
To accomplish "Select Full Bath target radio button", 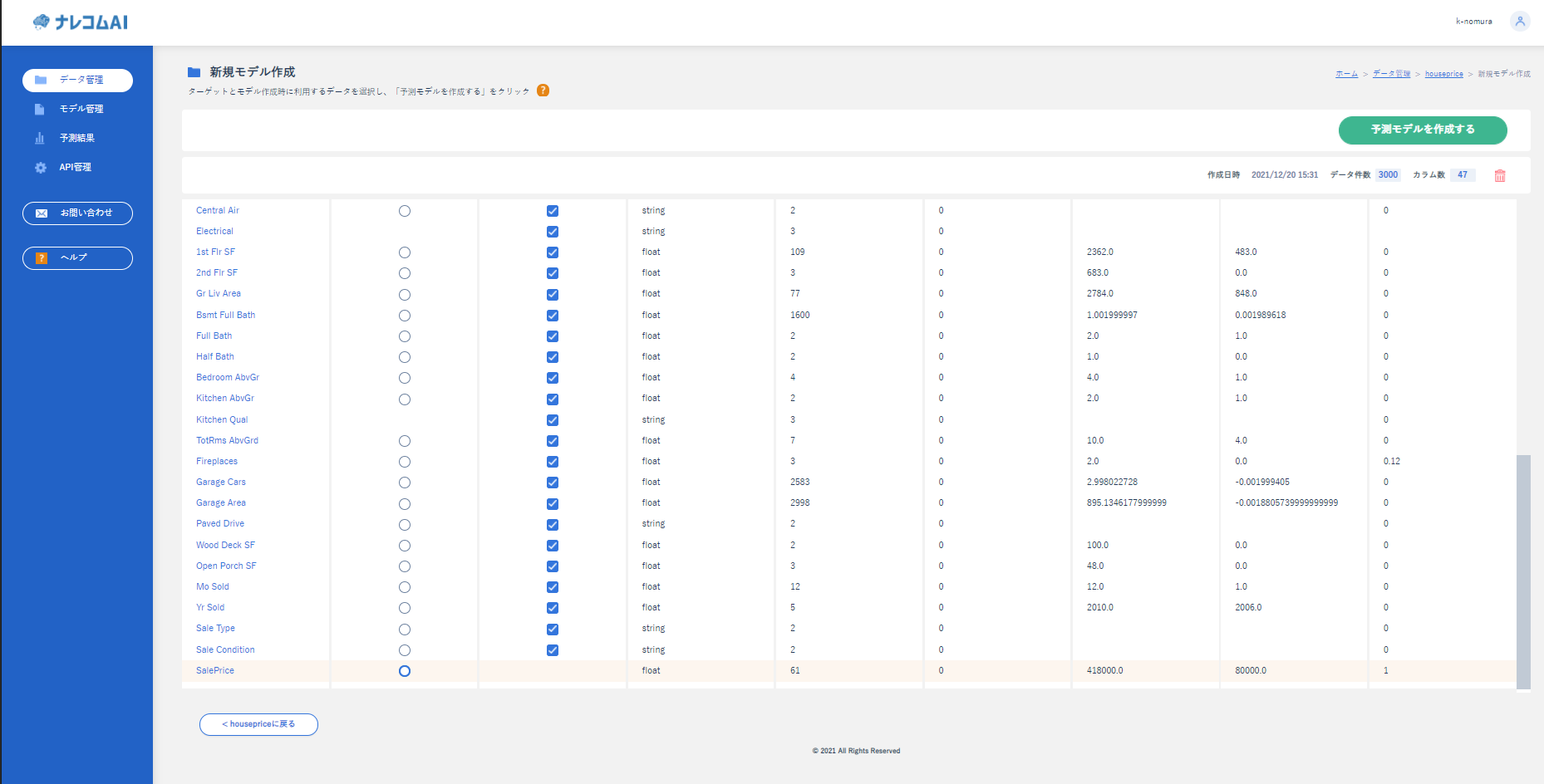I will pyautogui.click(x=405, y=336).
